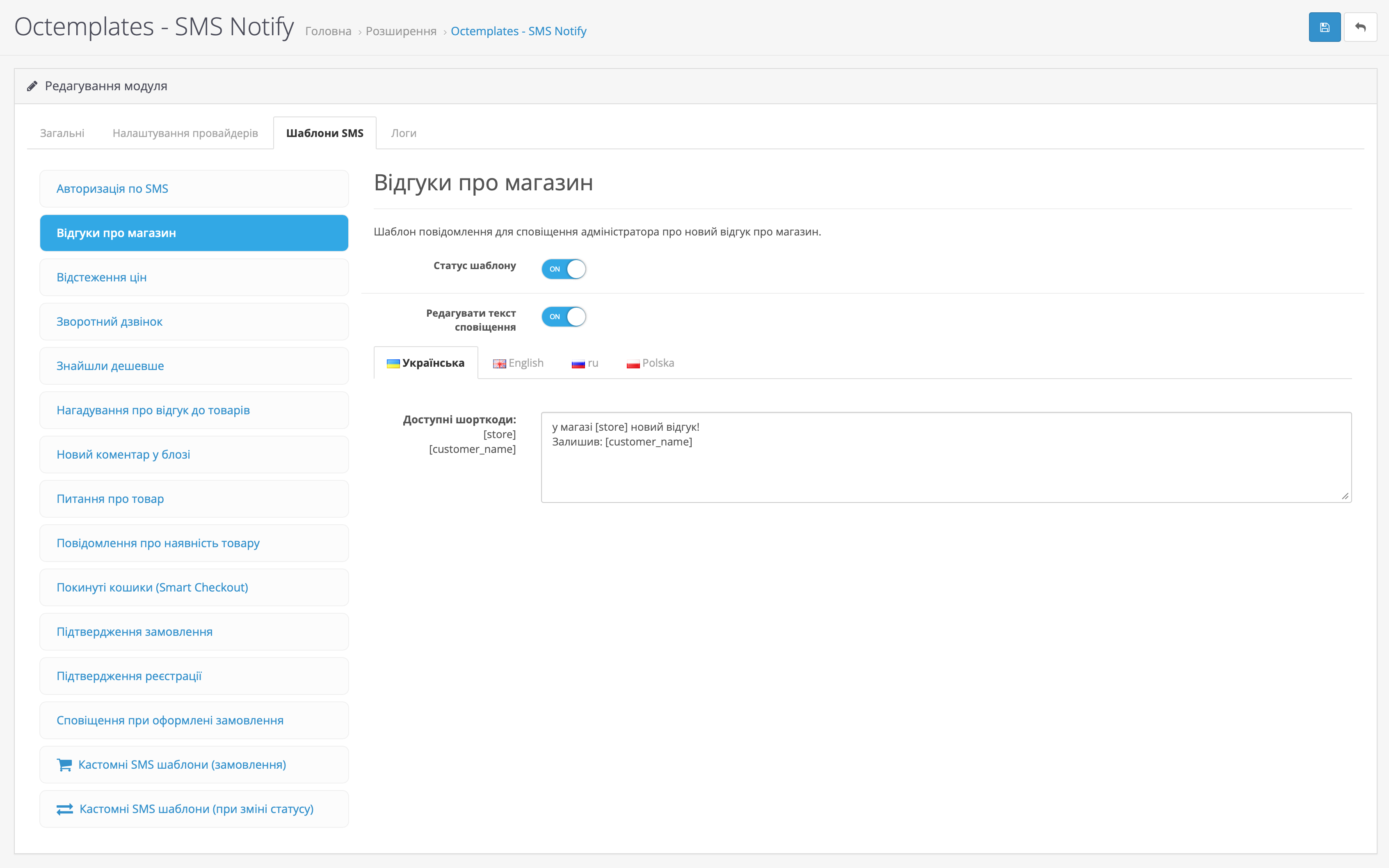The height and width of the screenshot is (868, 1389).
Task: Open the Налаштування провайдерів tab
Action: click(185, 133)
